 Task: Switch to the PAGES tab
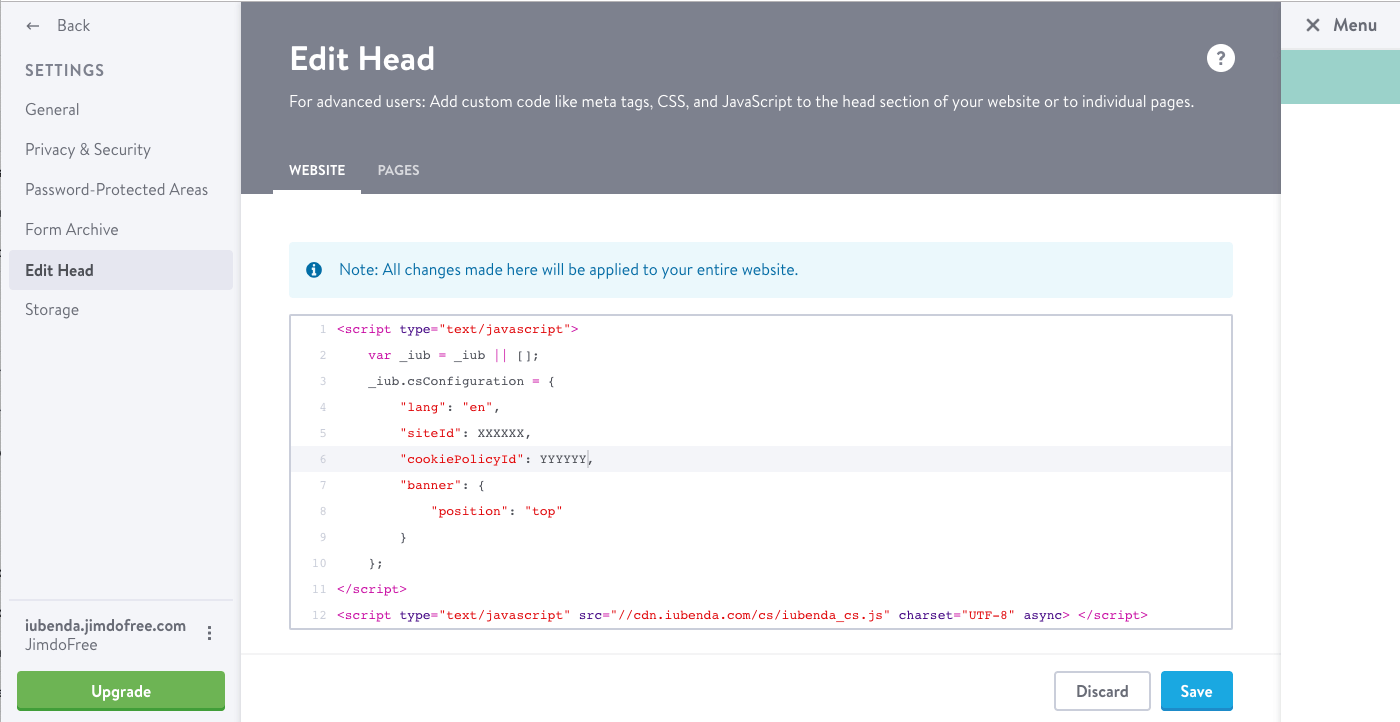398,170
